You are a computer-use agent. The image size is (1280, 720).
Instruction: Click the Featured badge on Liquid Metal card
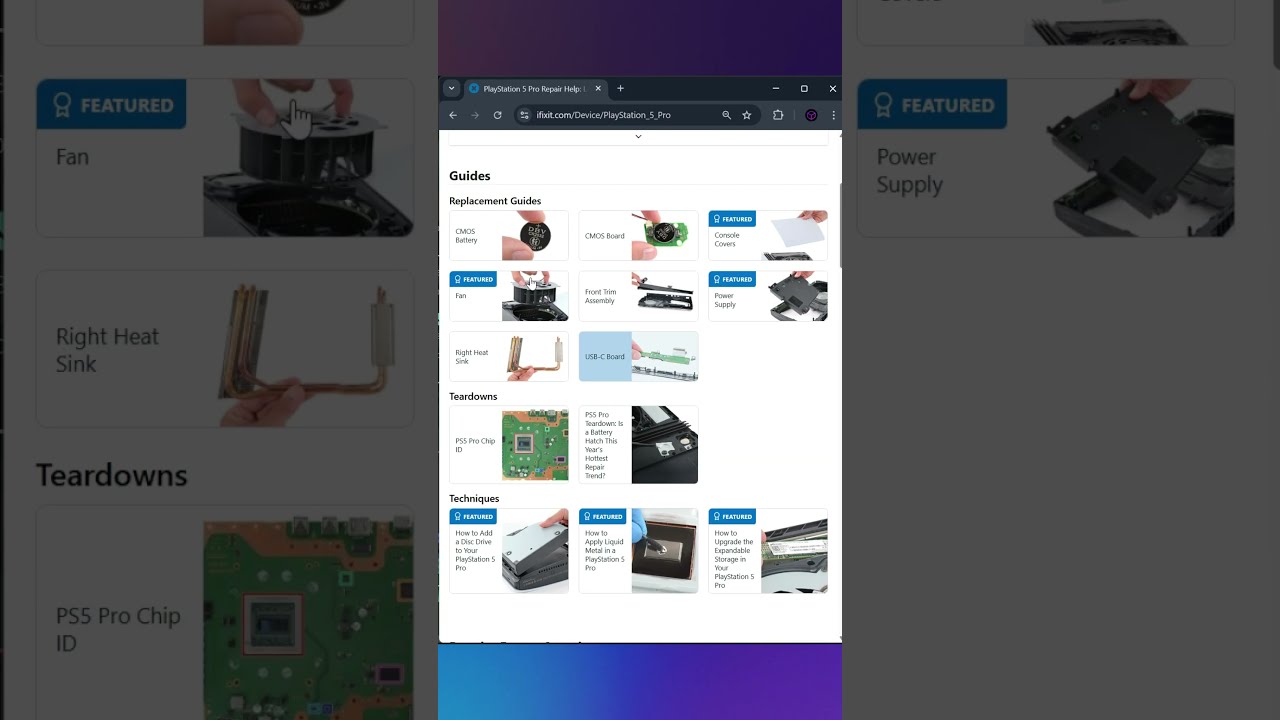tap(602, 516)
